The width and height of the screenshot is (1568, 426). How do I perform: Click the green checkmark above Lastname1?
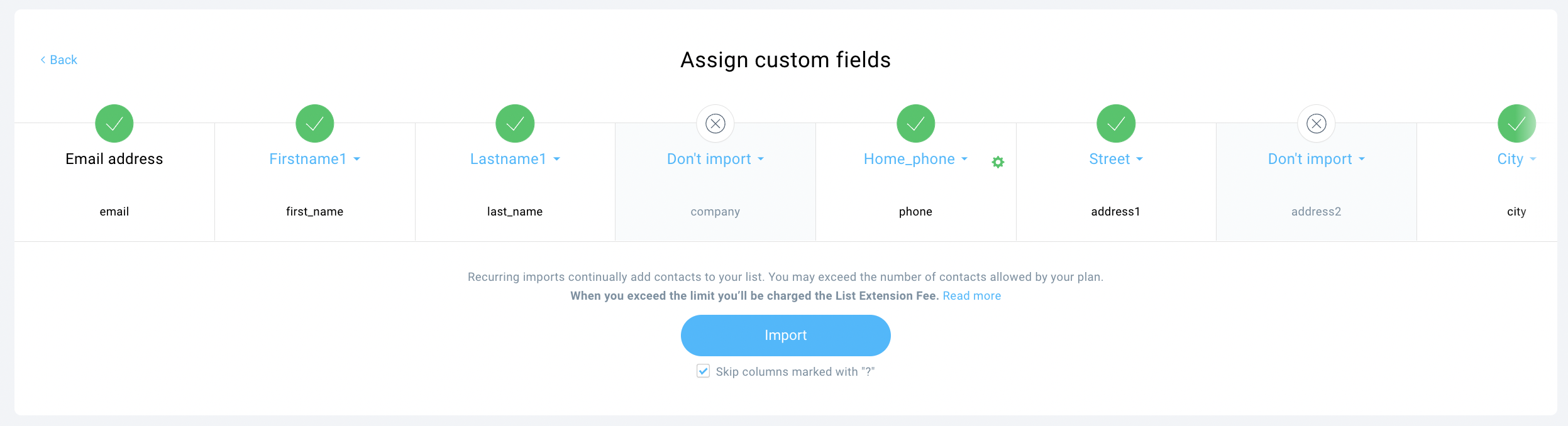click(515, 123)
